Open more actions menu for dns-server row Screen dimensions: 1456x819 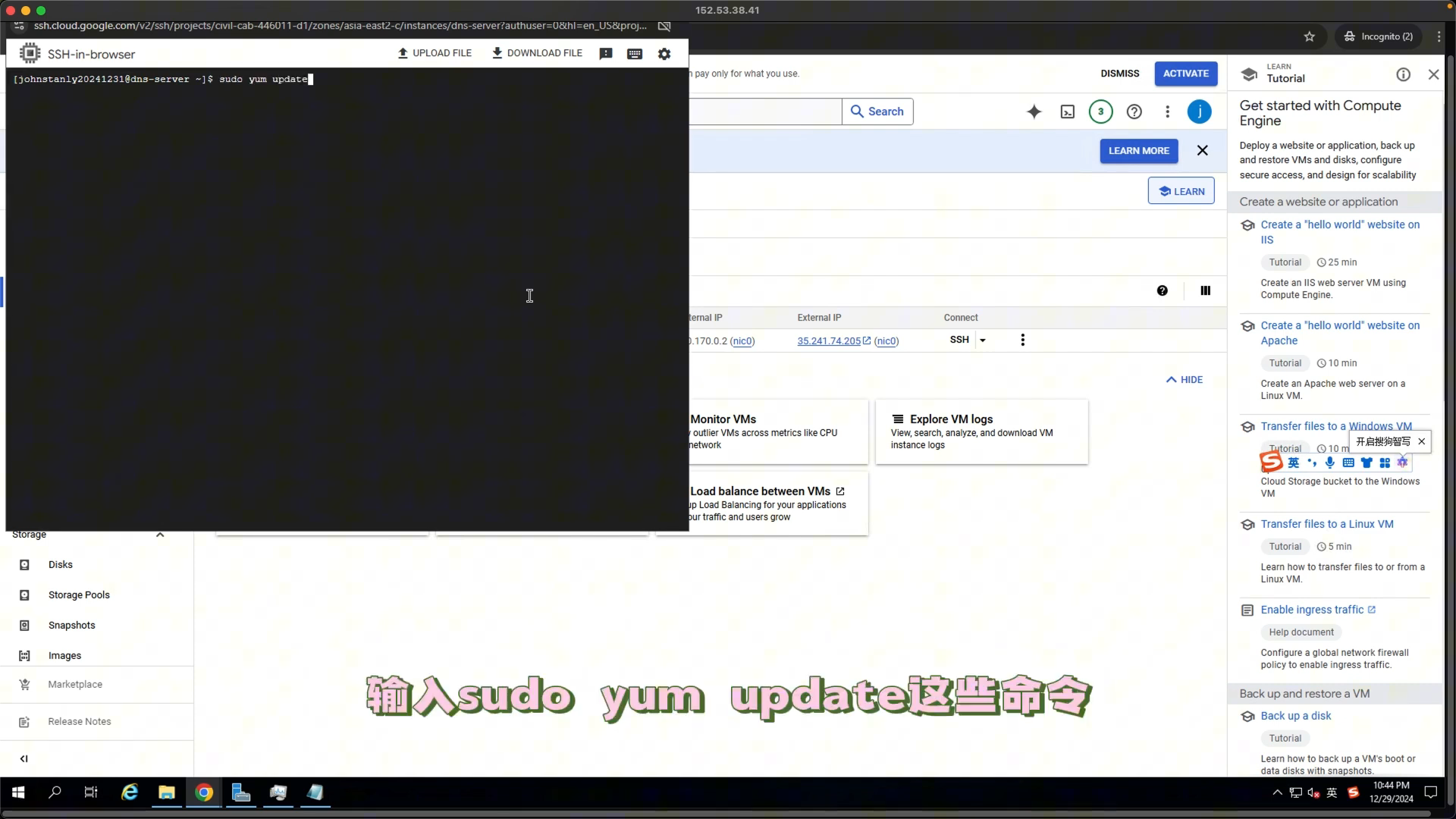[1023, 340]
